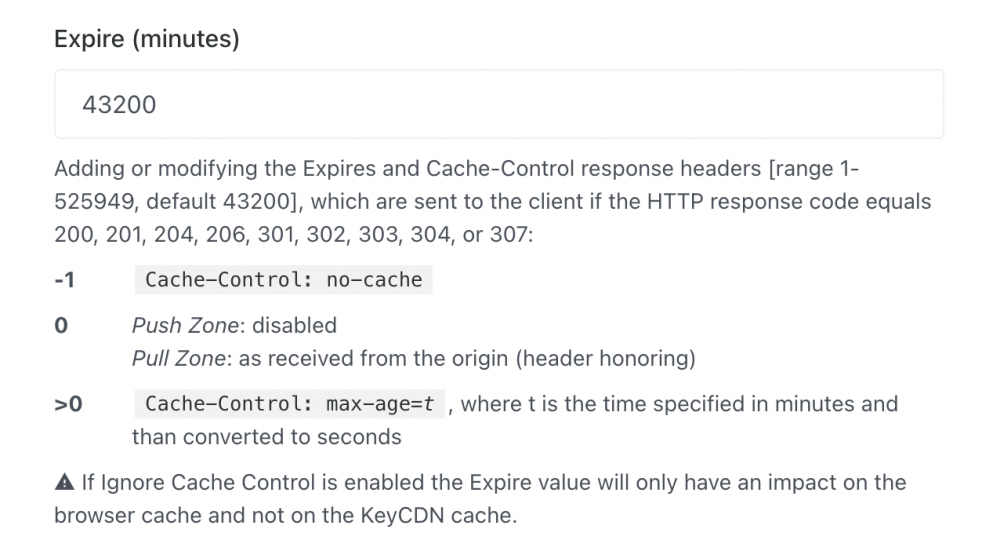Click the '0' value label
This screenshot has height=551, width=1000.
pyautogui.click(x=61, y=325)
